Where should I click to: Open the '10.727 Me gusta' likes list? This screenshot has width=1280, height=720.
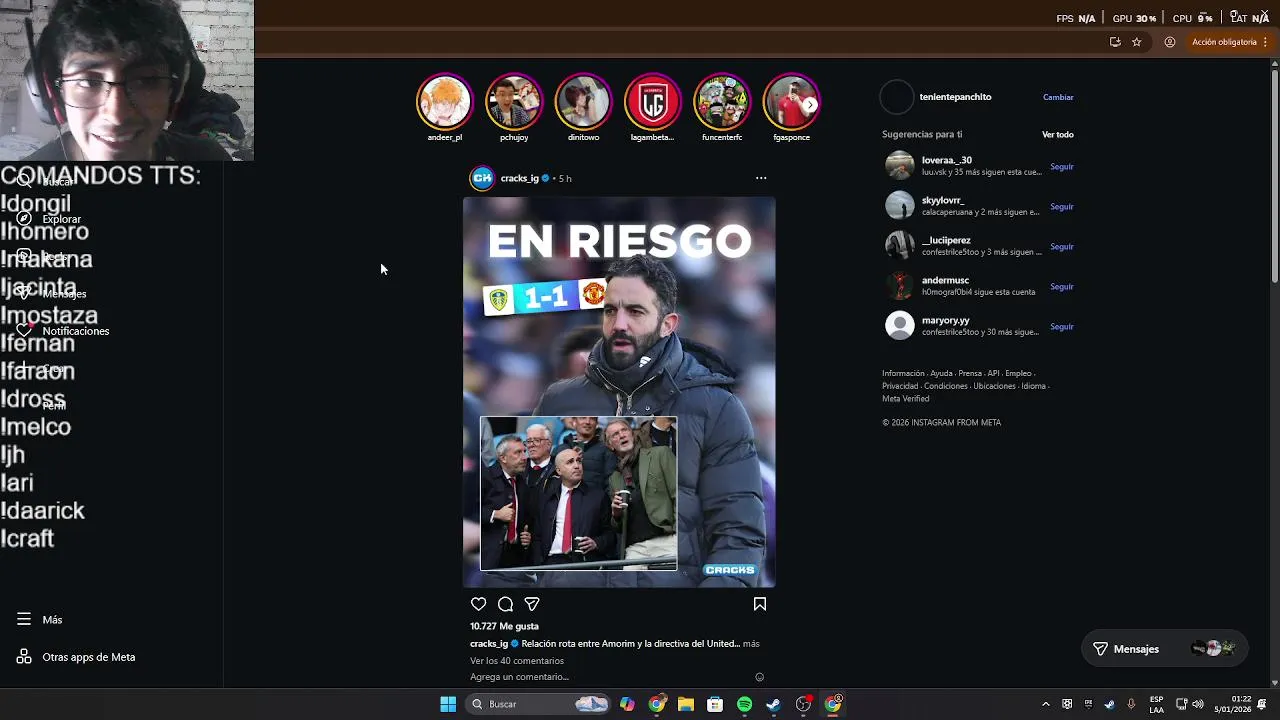(504, 626)
